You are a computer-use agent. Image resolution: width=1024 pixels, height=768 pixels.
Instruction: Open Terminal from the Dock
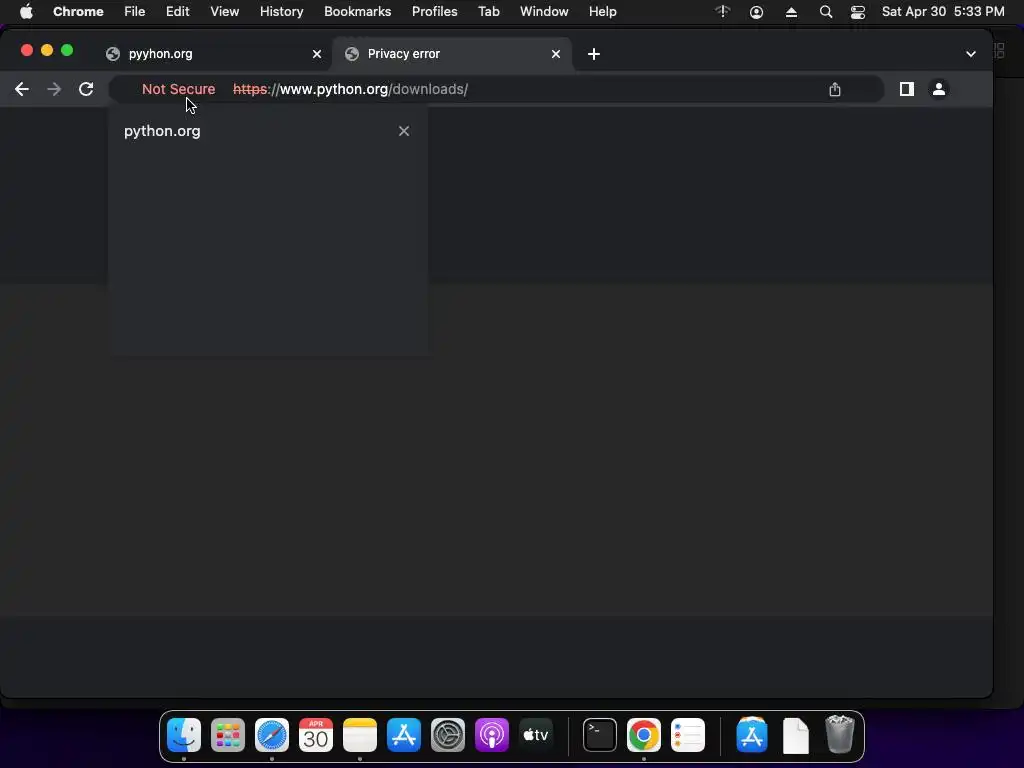point(600,735)
